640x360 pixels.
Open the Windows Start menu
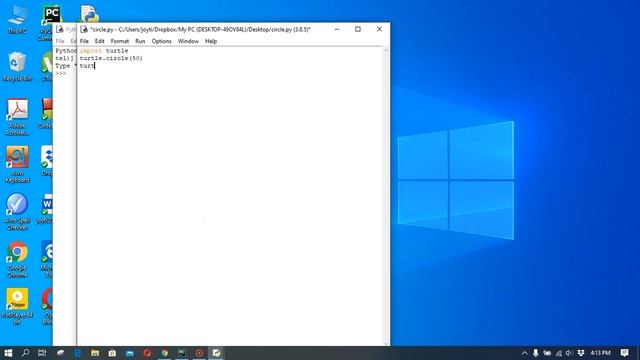tap(8, 353)
